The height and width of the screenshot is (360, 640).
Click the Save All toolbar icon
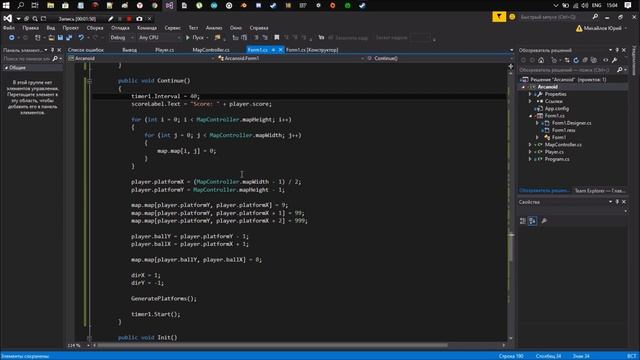pos(69,38)
